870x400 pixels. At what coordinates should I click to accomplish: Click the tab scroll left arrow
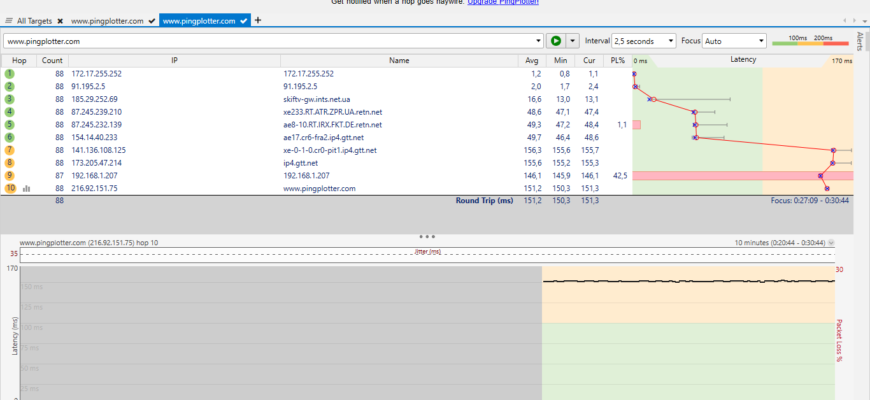point(845,21)
